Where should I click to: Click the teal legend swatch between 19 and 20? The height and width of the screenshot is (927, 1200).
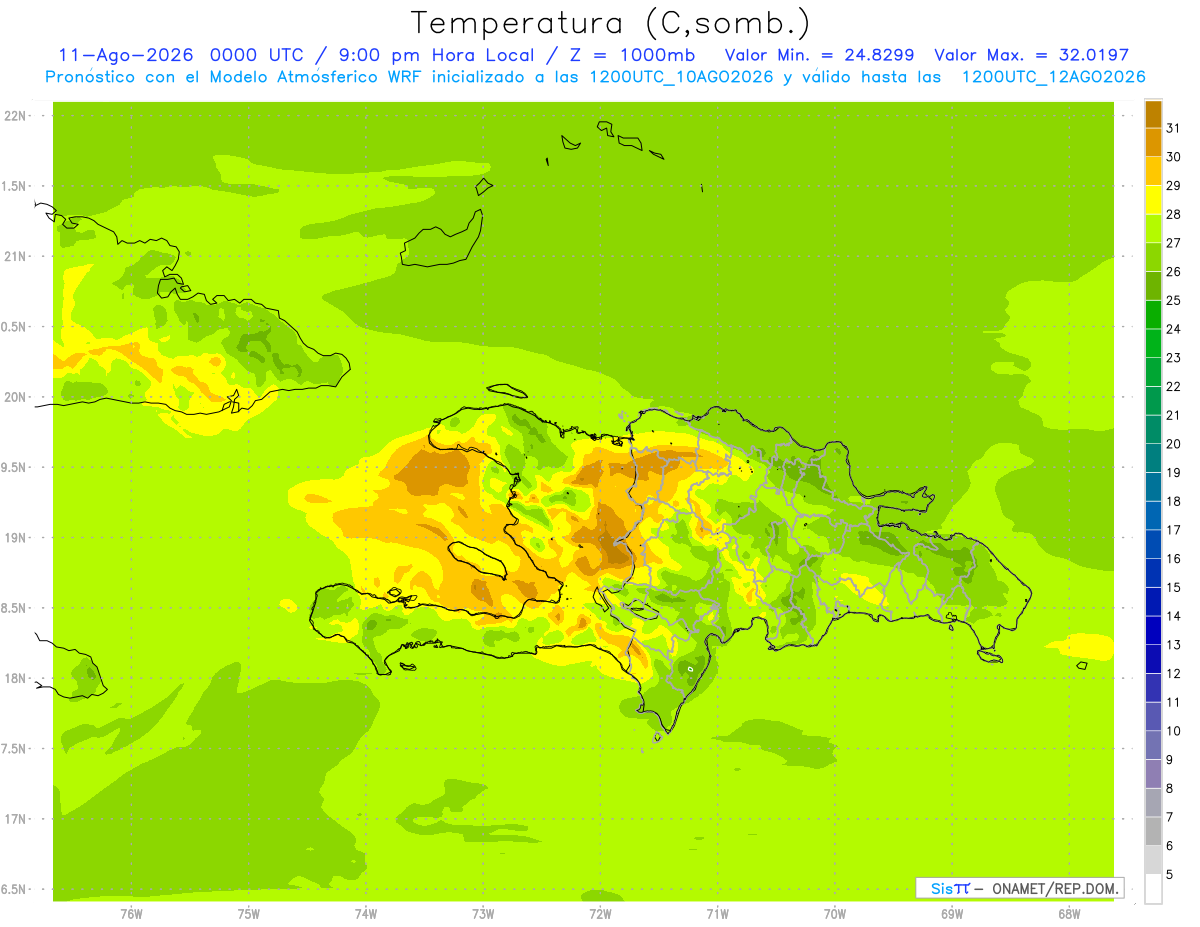point(1153,458)
